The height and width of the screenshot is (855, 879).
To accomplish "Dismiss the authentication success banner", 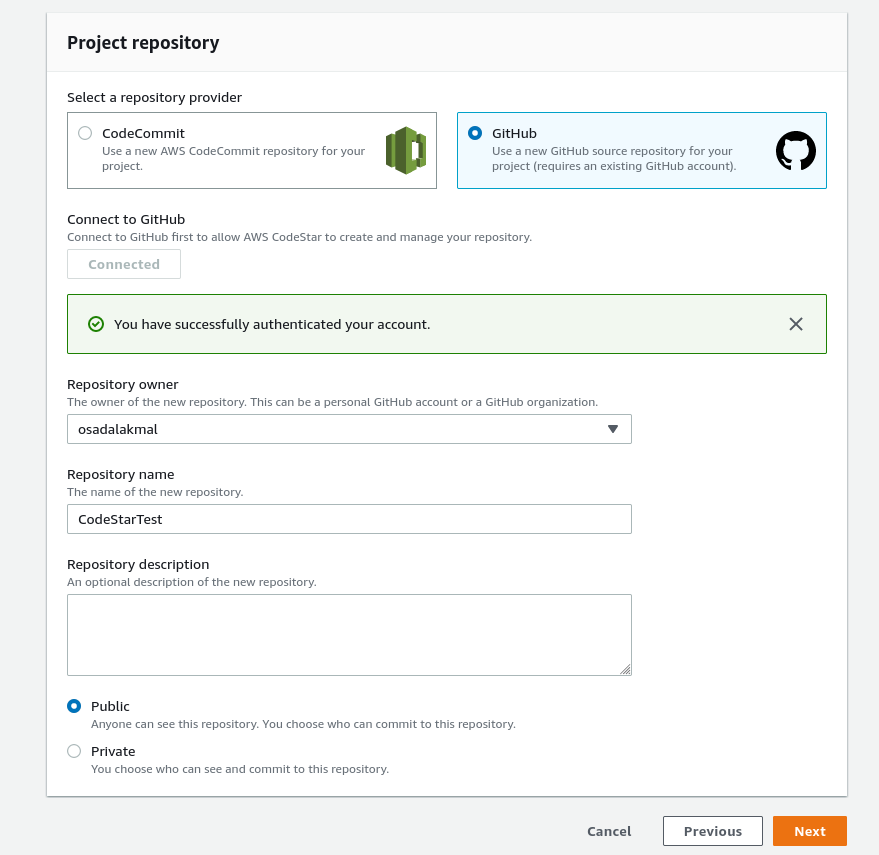I will click(x=795, y=324).
